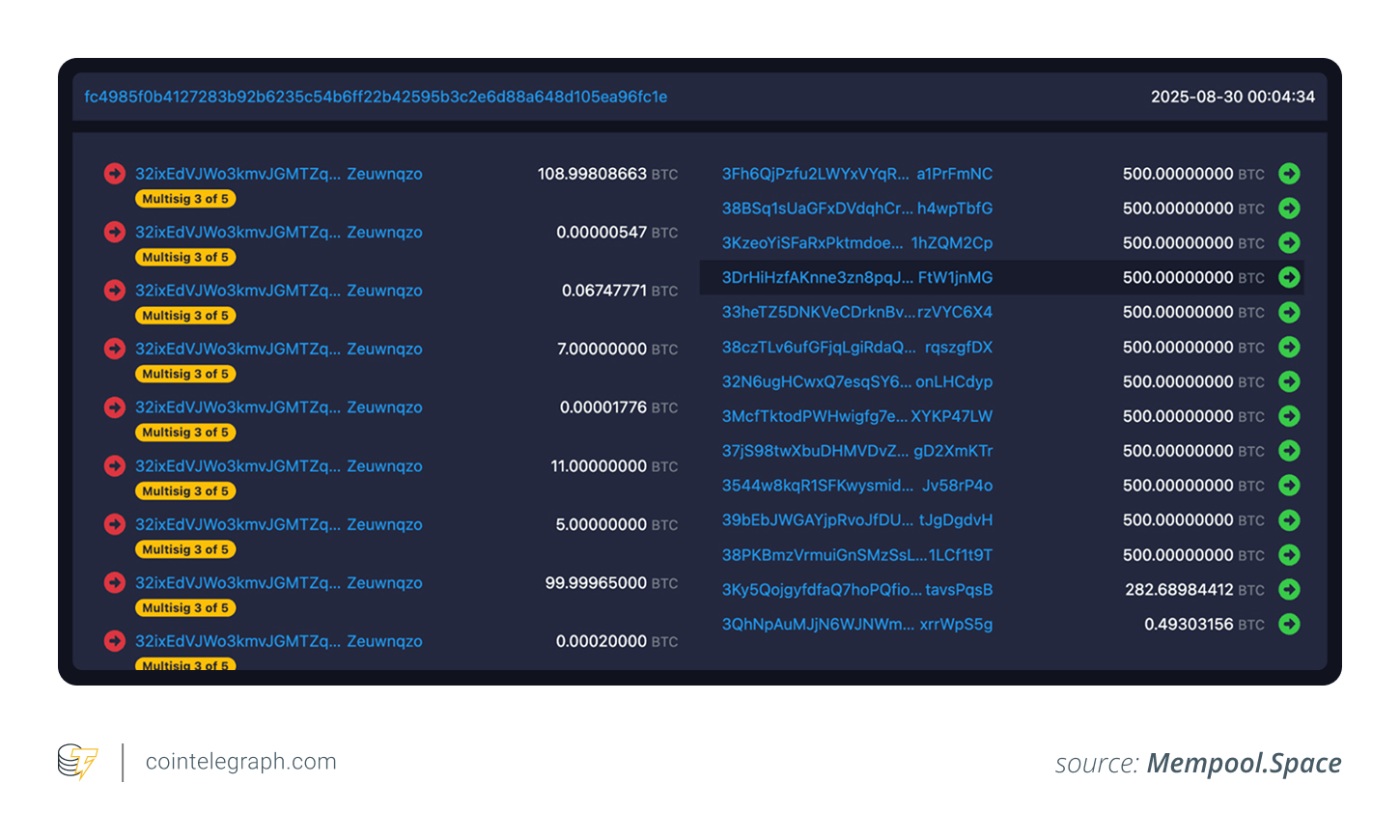Click the red arrow icon on the first input row

tap(114, 174)
